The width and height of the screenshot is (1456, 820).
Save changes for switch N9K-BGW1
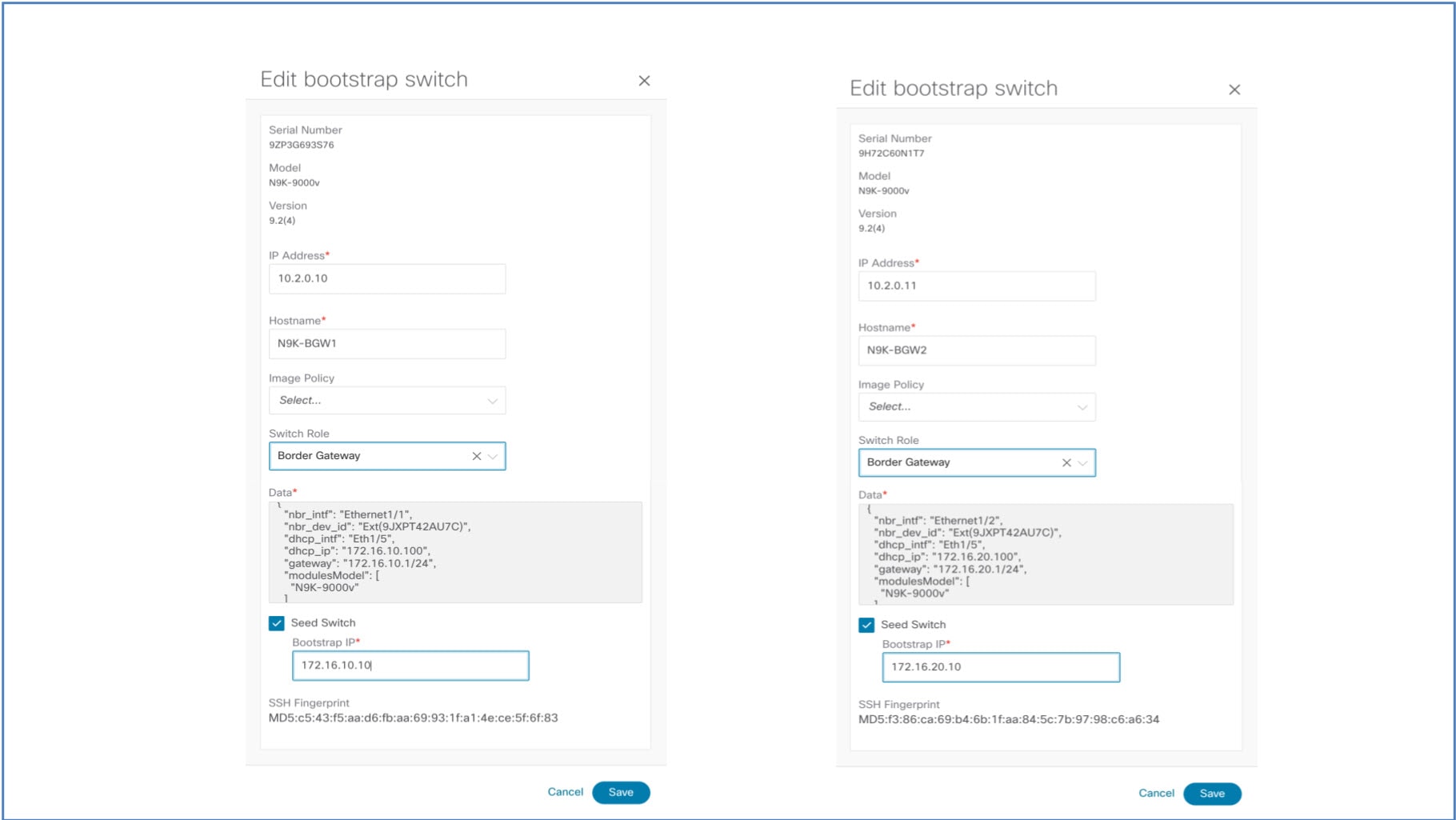pyautogui.click(x=621, y=792)
